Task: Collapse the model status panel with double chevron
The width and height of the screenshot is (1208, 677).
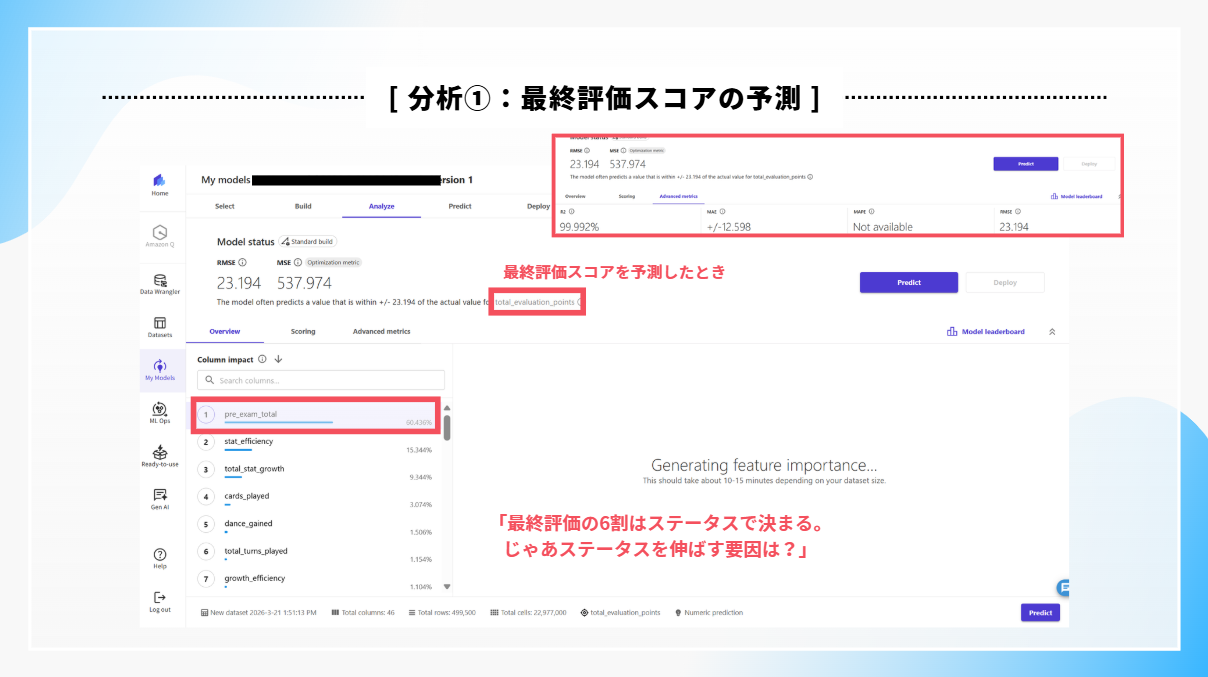Action: pos(1052,331)
